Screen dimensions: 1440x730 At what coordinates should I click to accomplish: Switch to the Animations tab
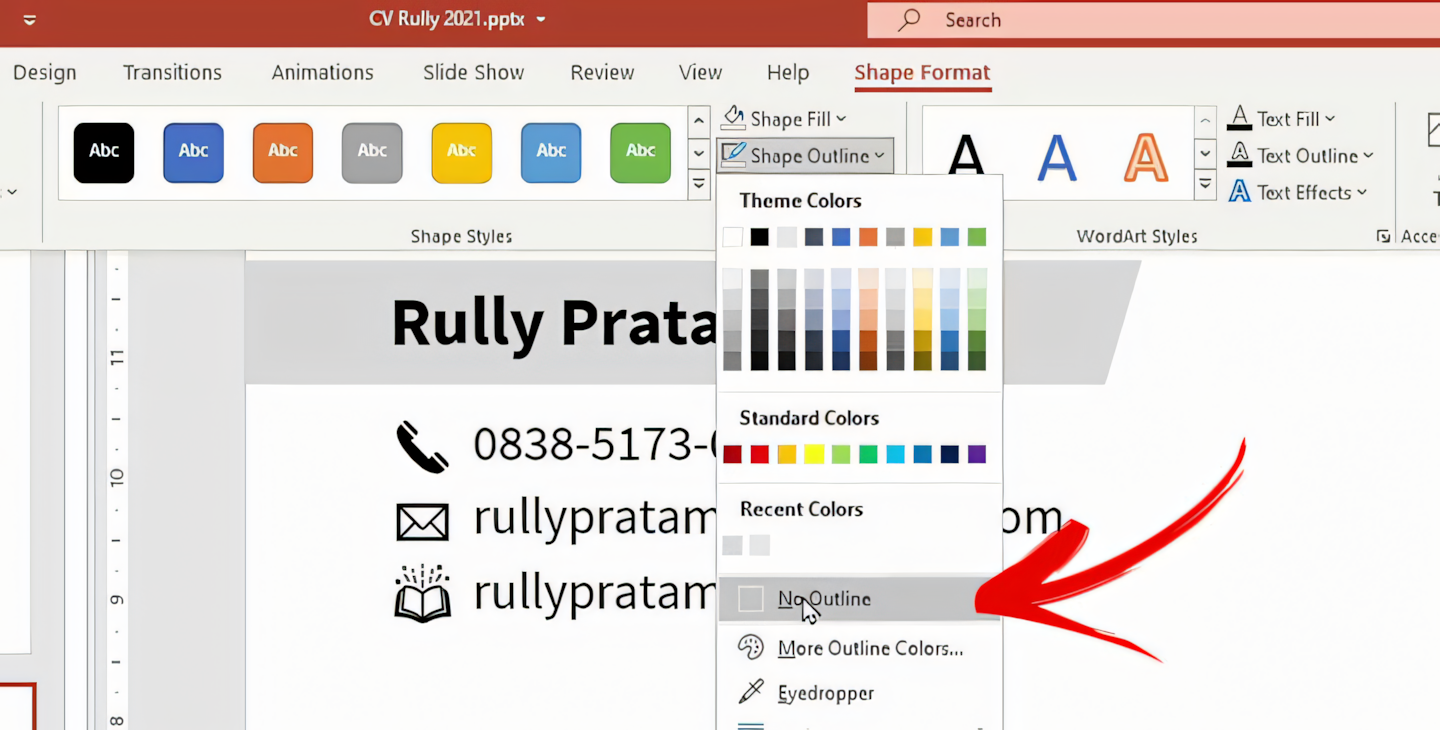click(322, 73)
